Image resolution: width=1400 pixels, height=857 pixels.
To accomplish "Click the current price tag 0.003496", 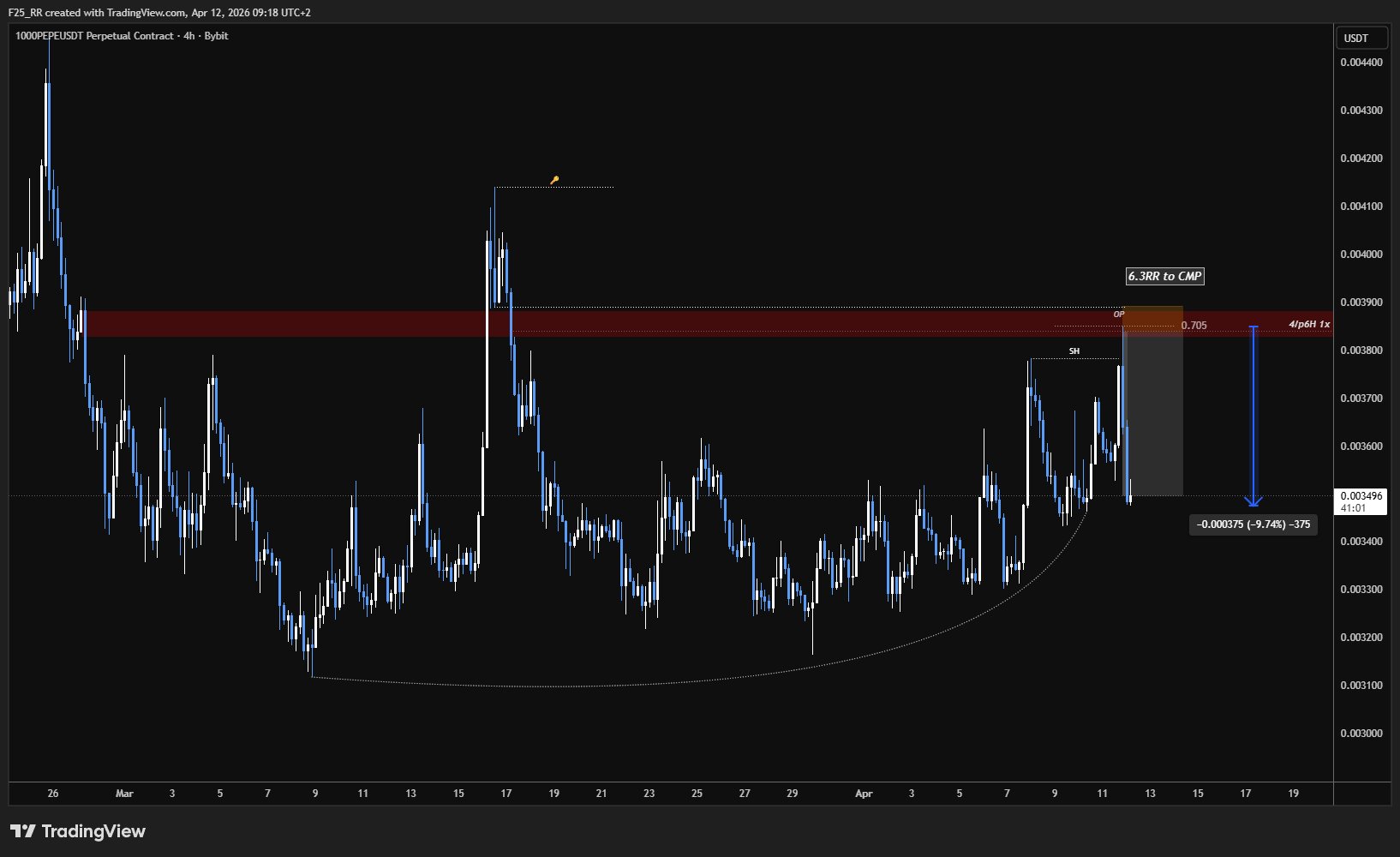I will tap(1361, 496).
